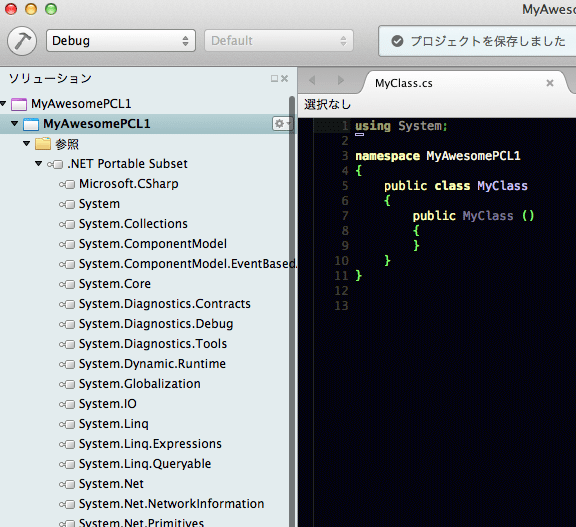Viewport: 576px width, 527px height.
Task: Undock the solution pad using square icon
Action: click(274, 78)
